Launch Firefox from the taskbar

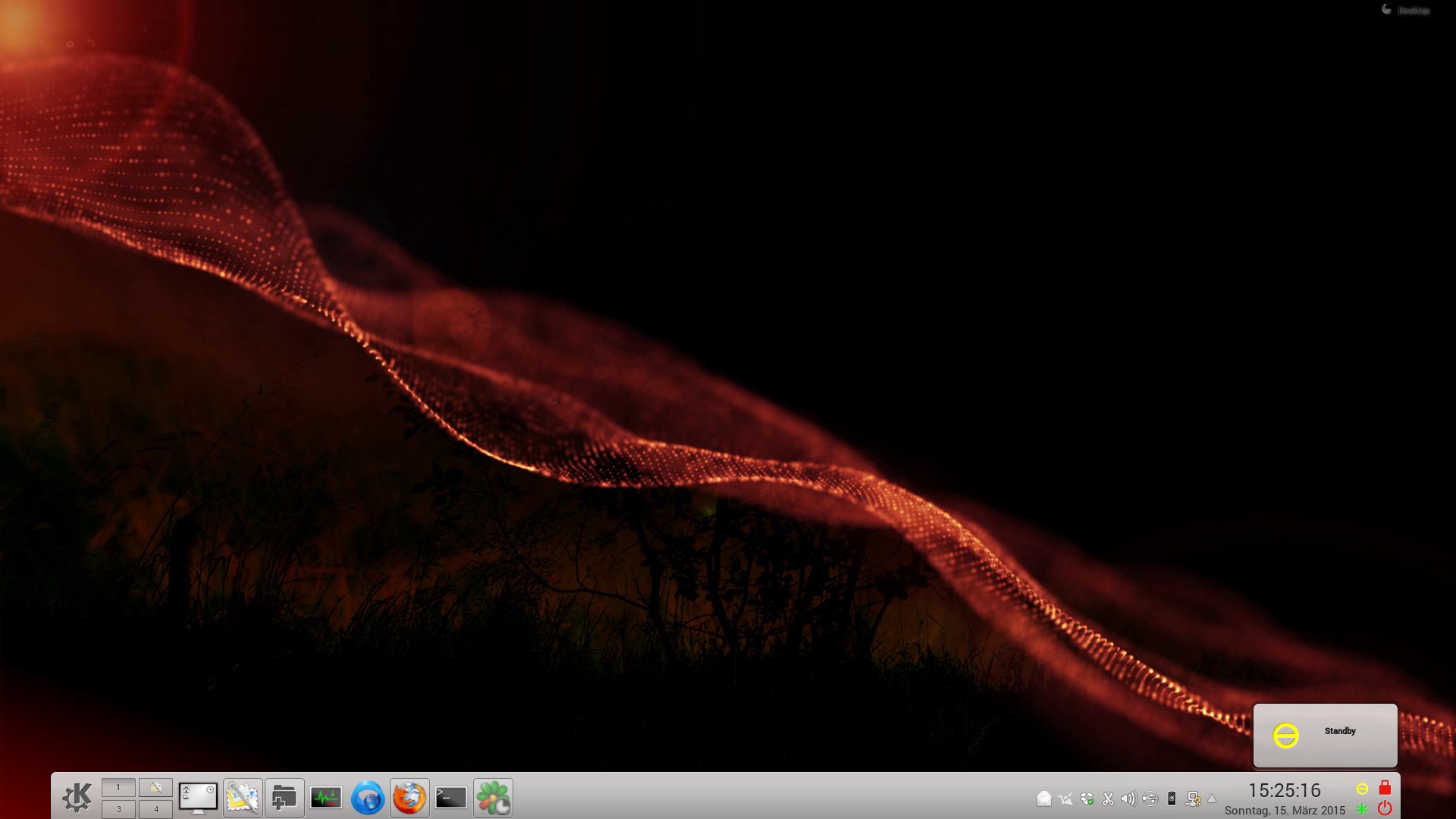click(x=409, y=798)
